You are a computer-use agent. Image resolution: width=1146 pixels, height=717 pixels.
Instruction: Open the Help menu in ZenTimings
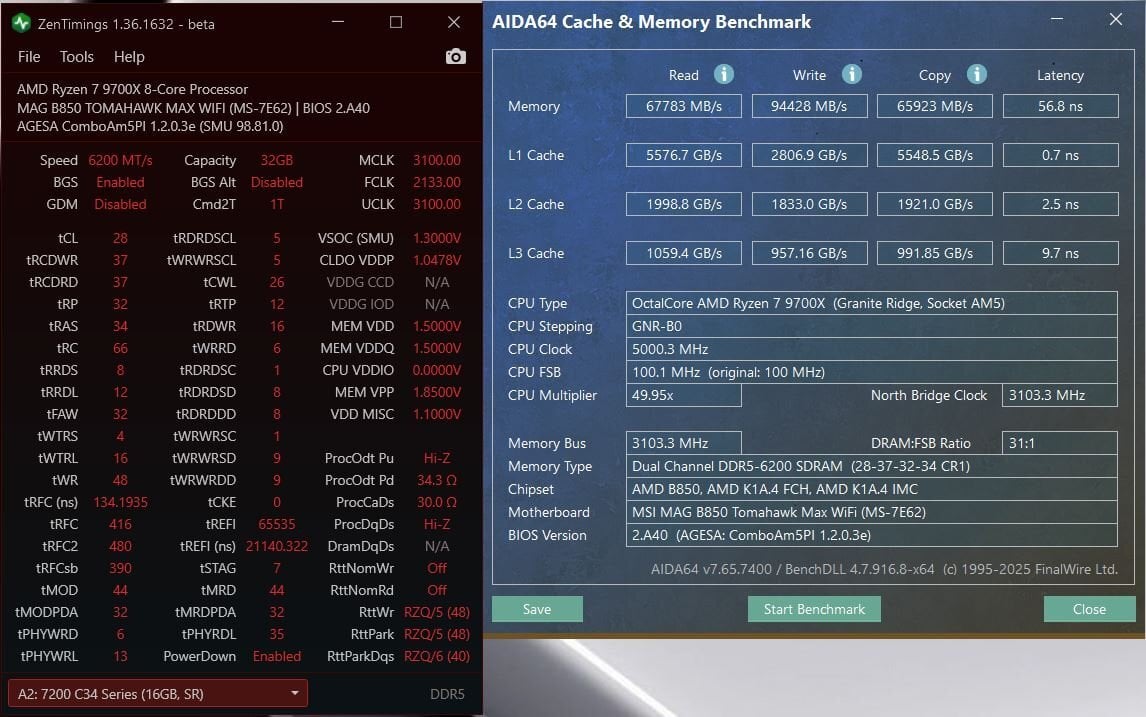point(129,56)
